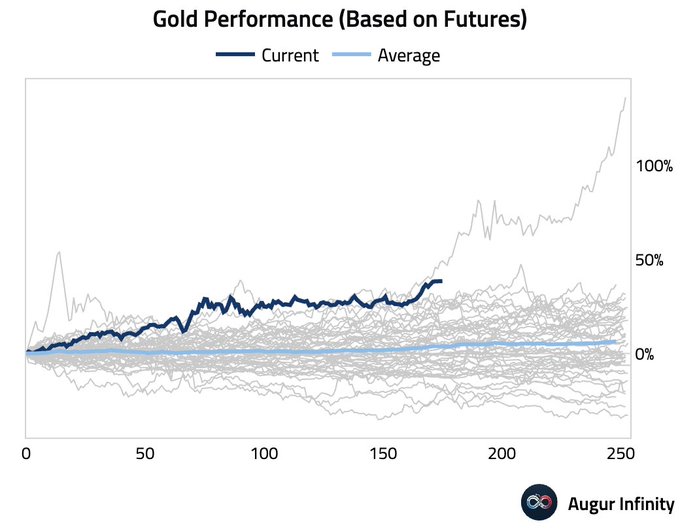Image resolution: width=680 pixels, height=531 pixels.
Task: Click the 50 x-axis tick label
Action: tap(145, 454)
